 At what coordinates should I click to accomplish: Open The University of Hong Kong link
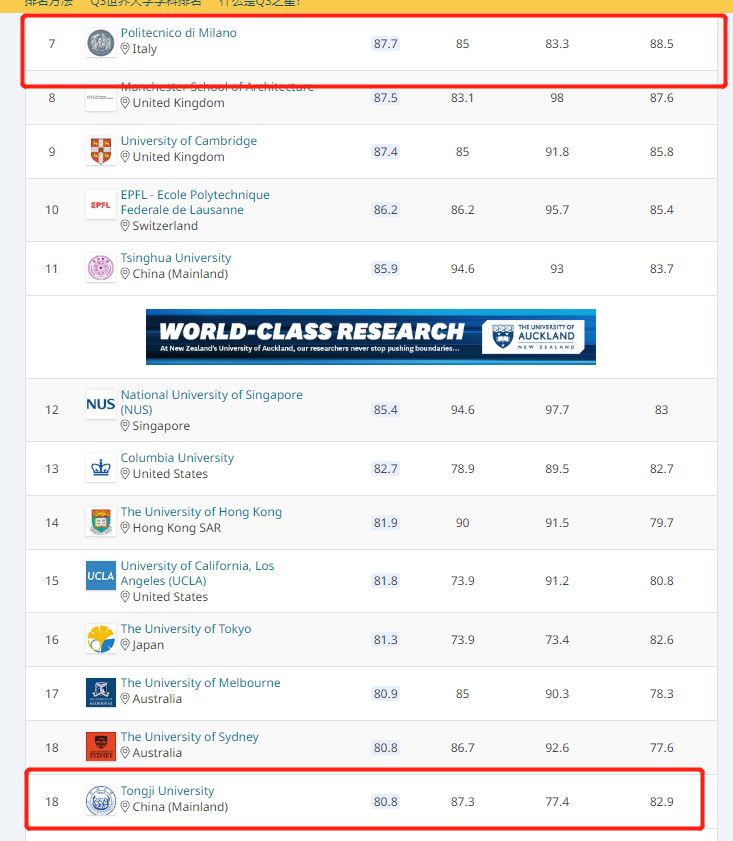point(201,512)
